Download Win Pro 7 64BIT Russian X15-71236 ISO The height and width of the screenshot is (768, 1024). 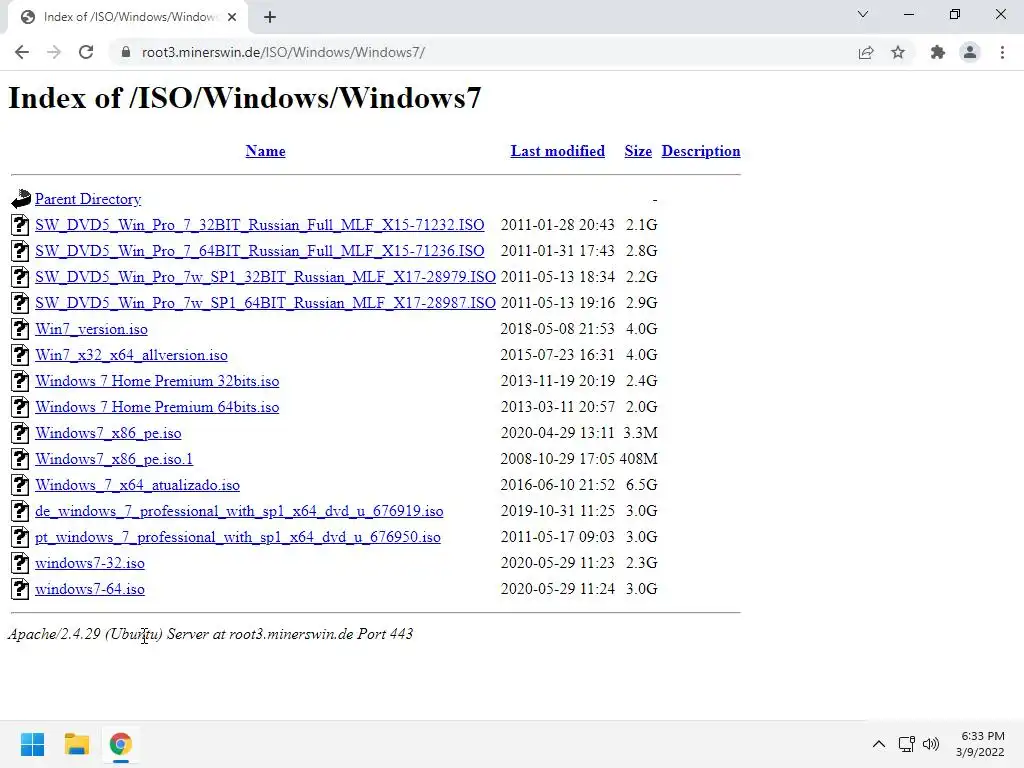[x=260, y=251]
